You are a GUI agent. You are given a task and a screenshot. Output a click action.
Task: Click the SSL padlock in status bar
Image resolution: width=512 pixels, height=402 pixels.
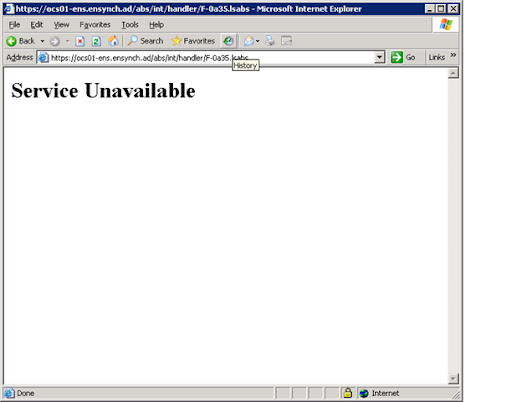[348, 393]
